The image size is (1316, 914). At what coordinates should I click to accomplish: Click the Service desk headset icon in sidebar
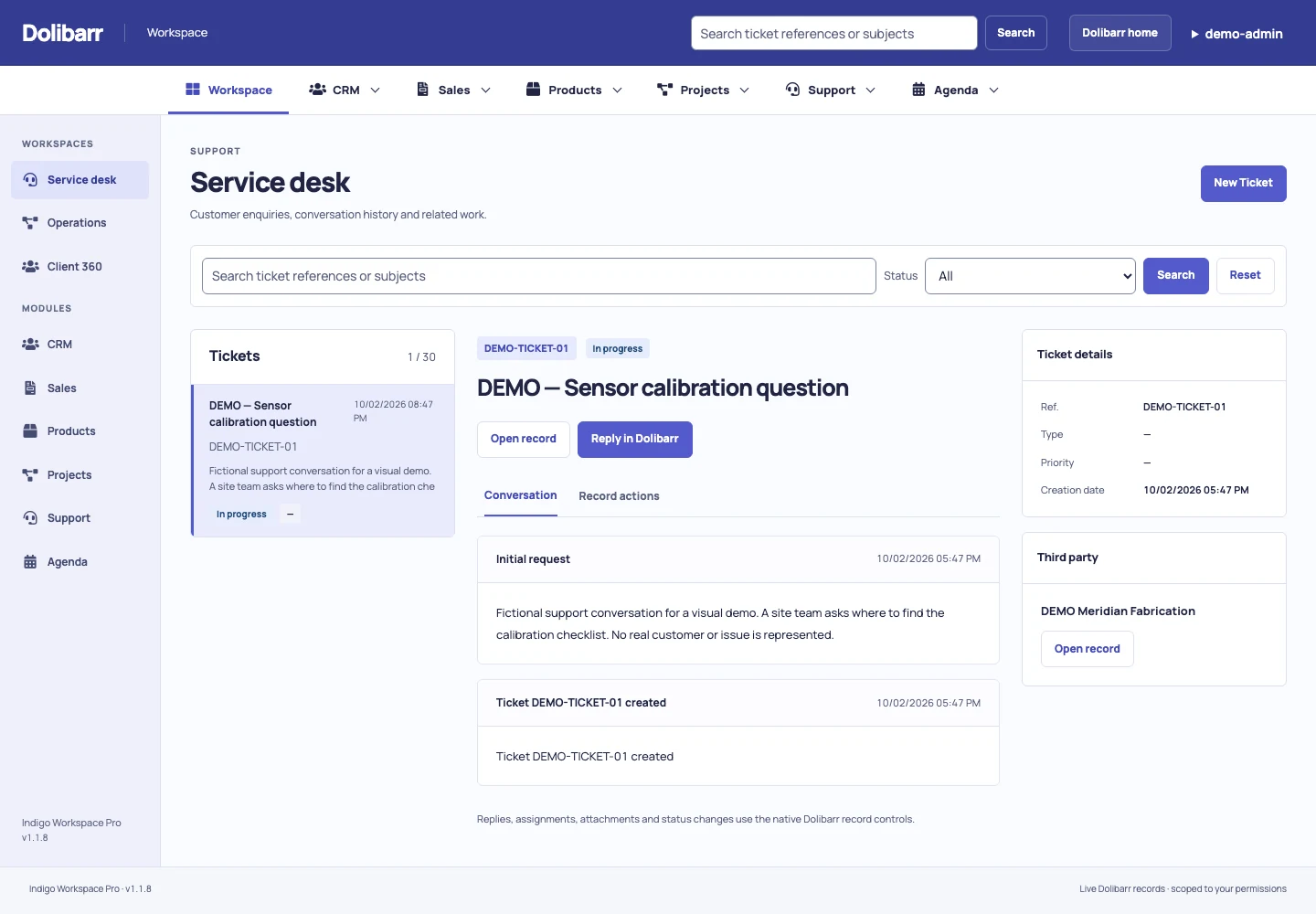(30, 180)
